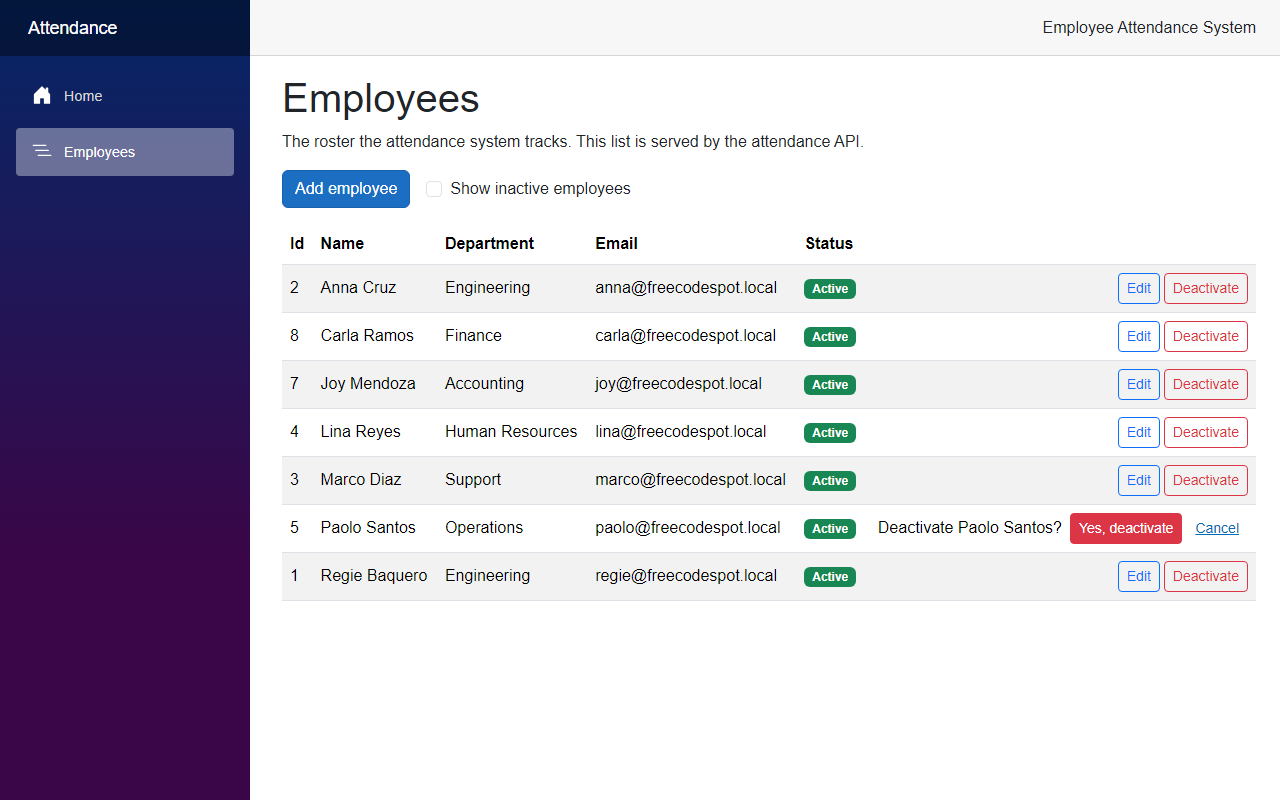Edit Carla Ramos's record
1280x800 pixels.
[1139, 336]
